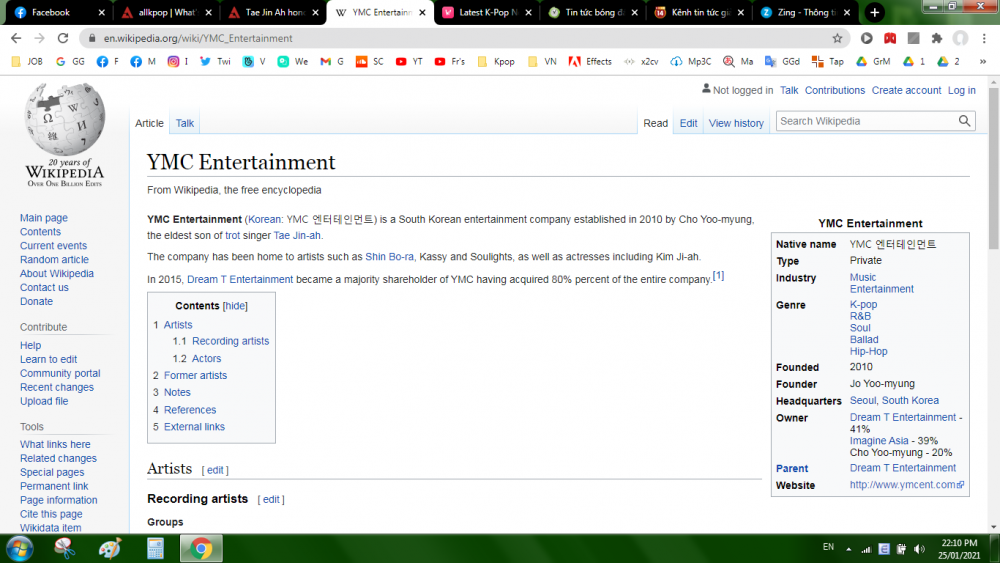Click the Create account link

click(x=906, y=90)
